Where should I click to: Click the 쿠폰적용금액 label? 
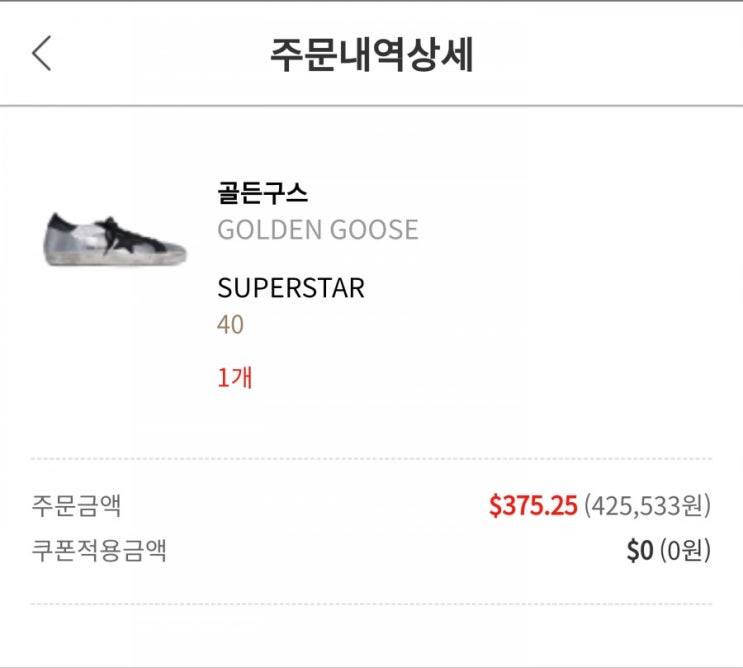tap(99, 550)
